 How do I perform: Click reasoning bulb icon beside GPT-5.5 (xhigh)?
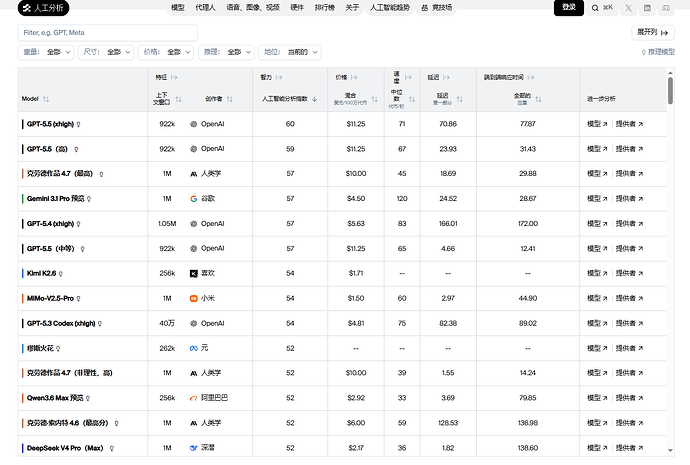point(79,124)
